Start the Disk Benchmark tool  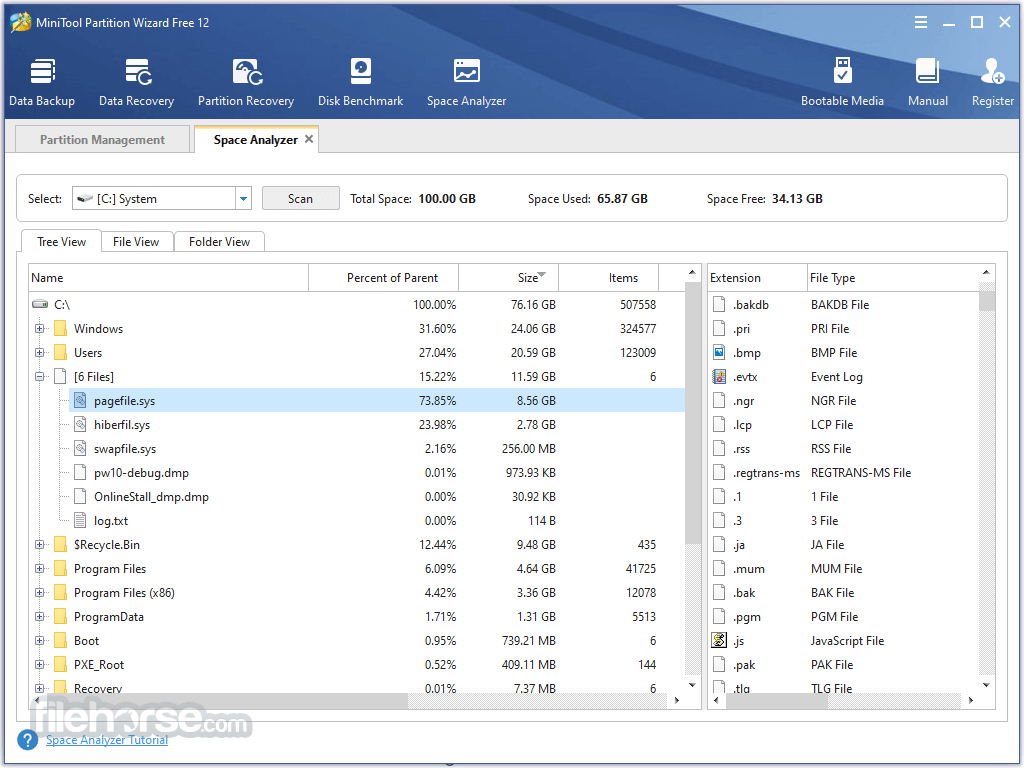pyautogui.click(x=360, y=83)
